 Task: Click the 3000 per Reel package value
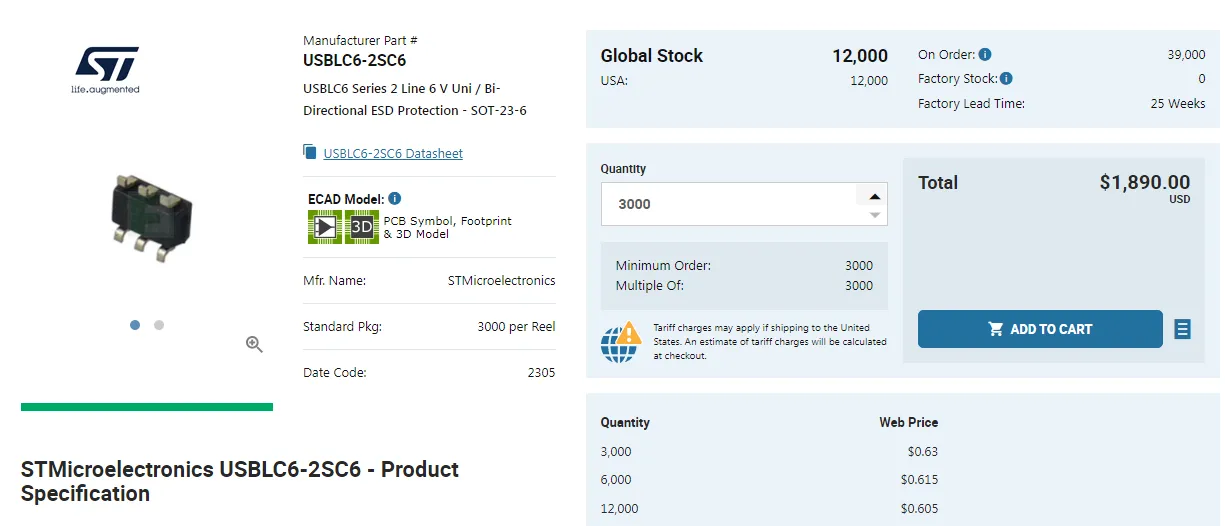[516, 327]
